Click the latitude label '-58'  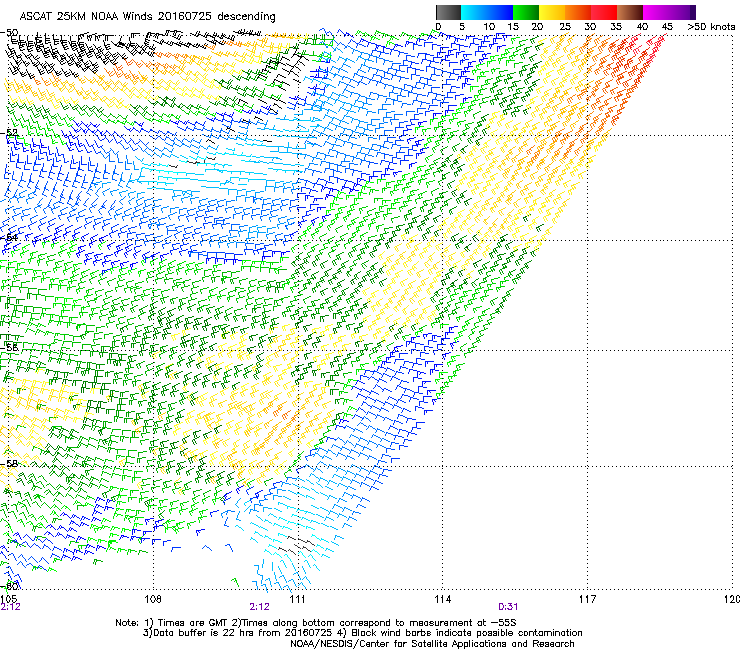[9, 464]
